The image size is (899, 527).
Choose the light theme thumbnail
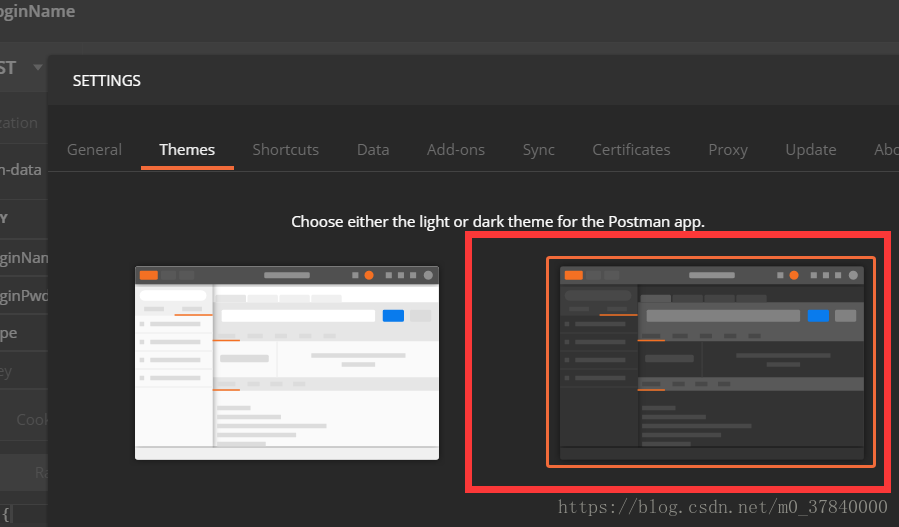click(x=287, y=362)
